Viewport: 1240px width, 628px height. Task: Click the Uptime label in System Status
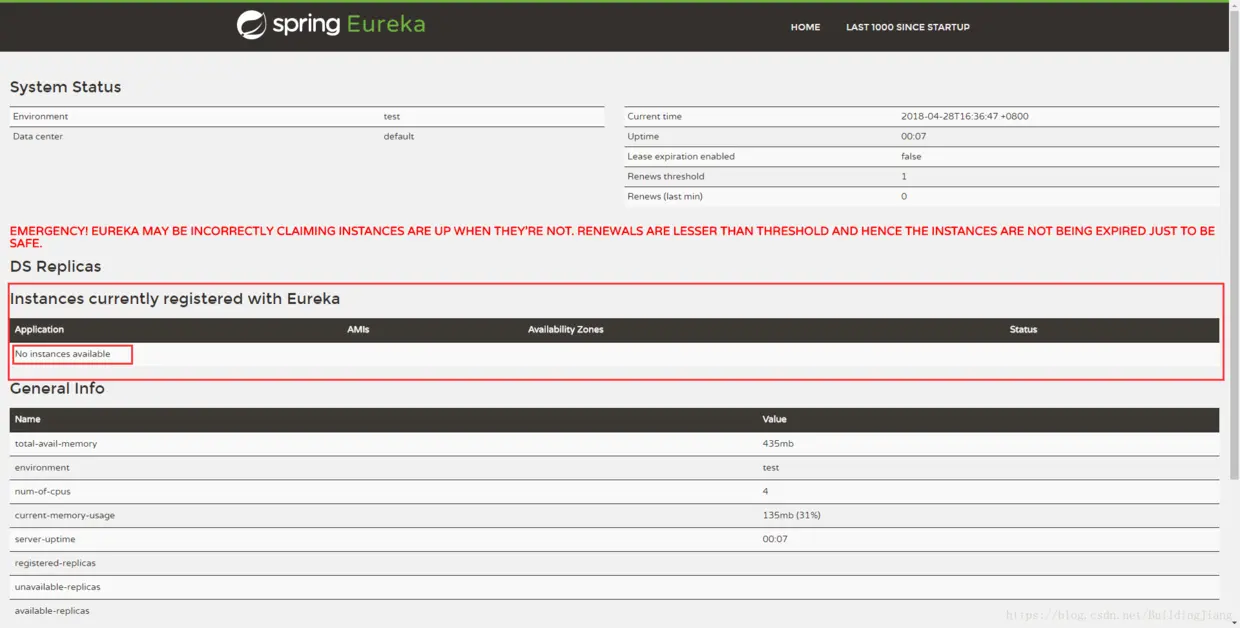click(643, 136)
